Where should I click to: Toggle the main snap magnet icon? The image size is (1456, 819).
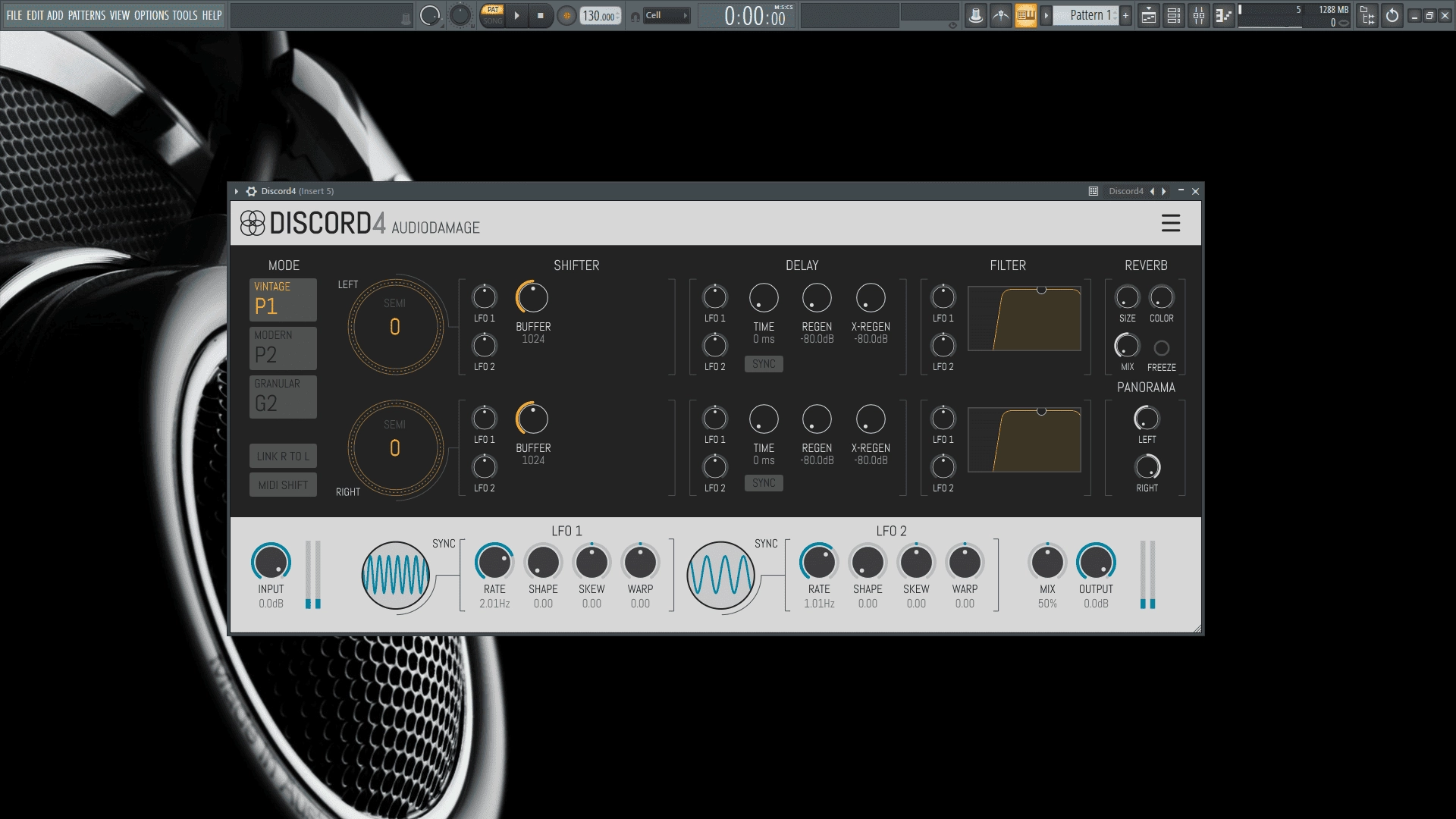pos(635,17)
